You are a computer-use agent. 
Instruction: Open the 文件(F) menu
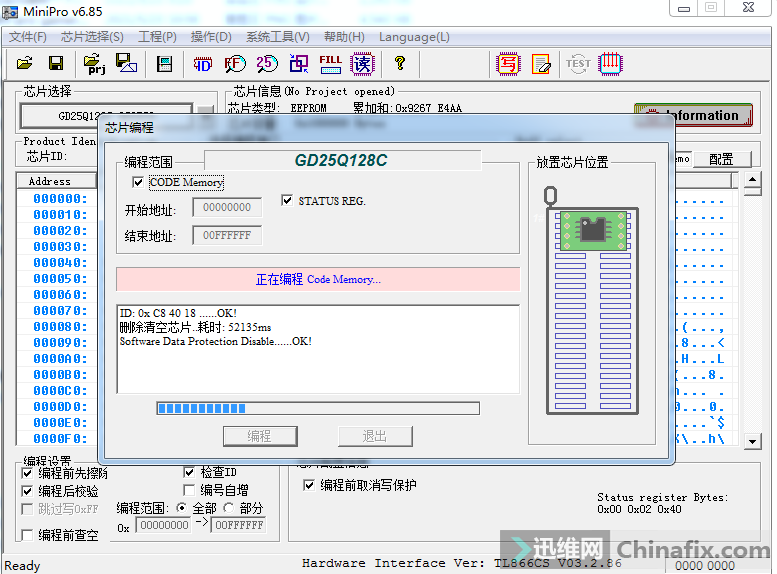28,37
